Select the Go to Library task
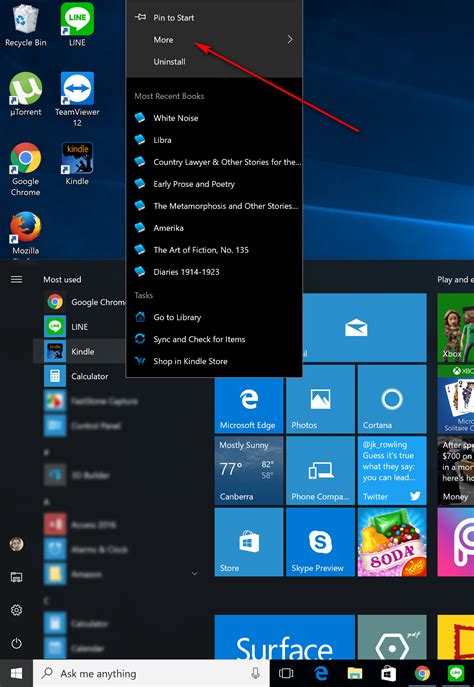Screen dimensions: 474x687 [x=214, y=317]
